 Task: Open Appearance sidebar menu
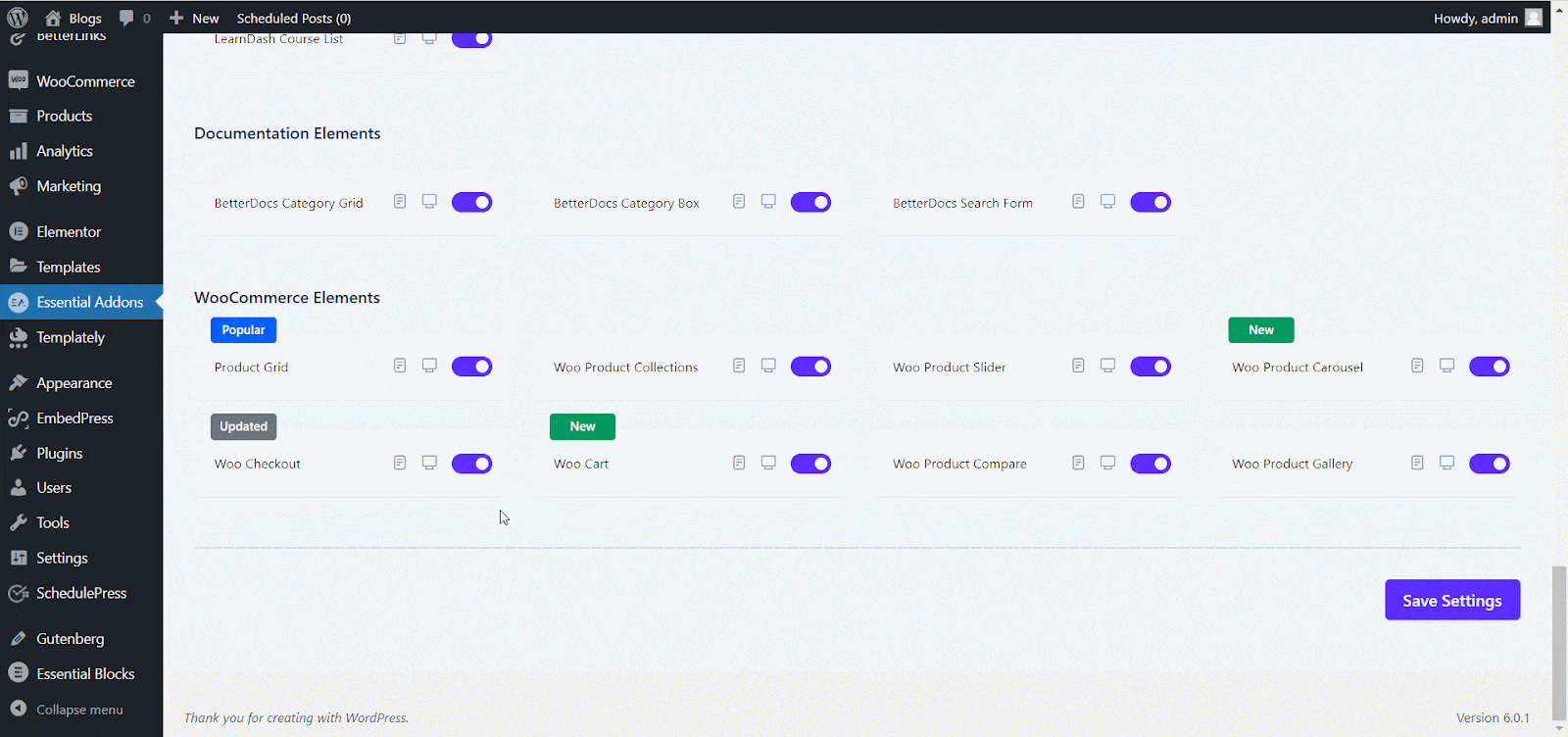(x=81, y=383)
